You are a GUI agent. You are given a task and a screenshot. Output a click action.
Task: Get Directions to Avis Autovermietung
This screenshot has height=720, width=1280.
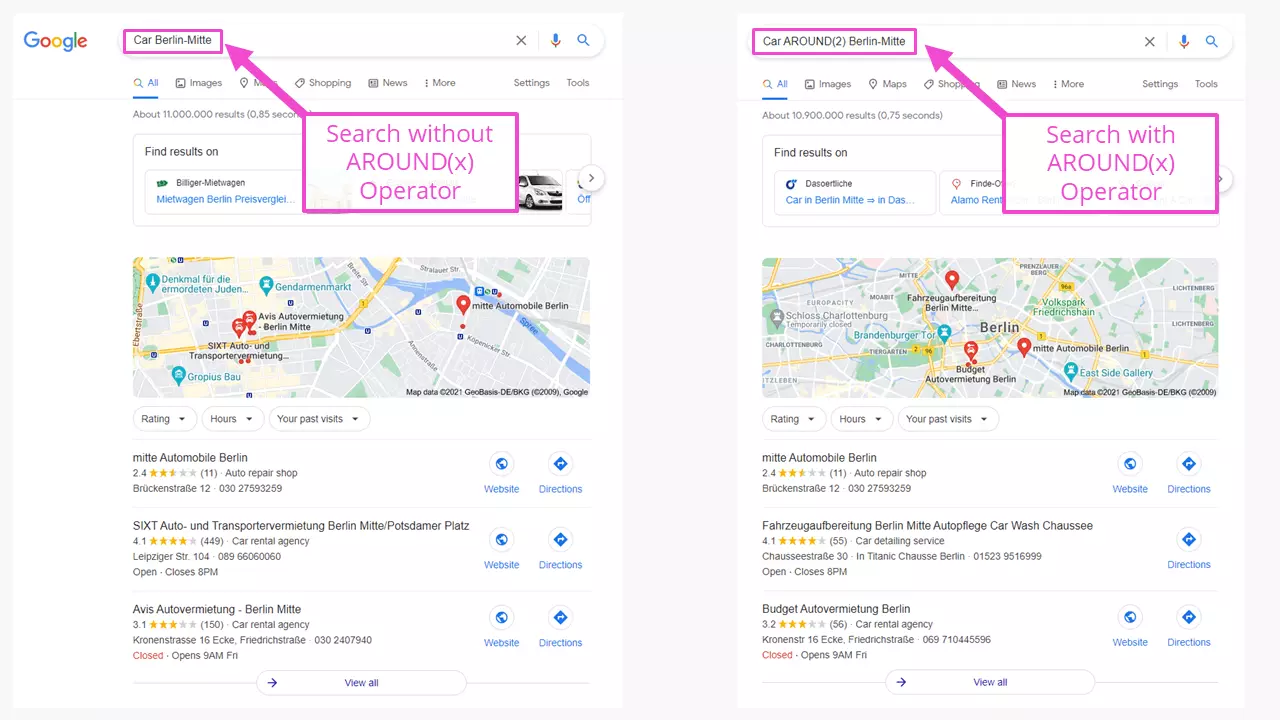560,626
